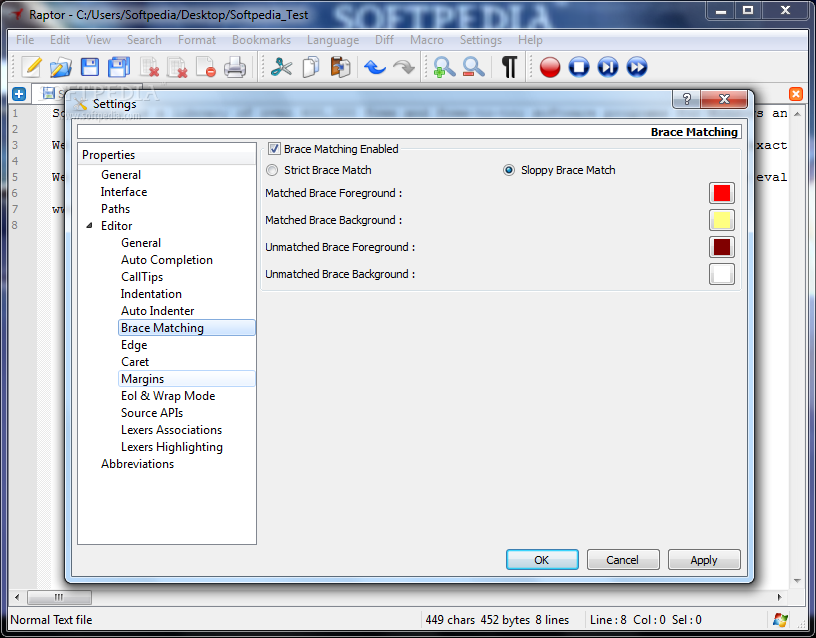Select Caret settings

pyautogui.click(x=135, y=362)
